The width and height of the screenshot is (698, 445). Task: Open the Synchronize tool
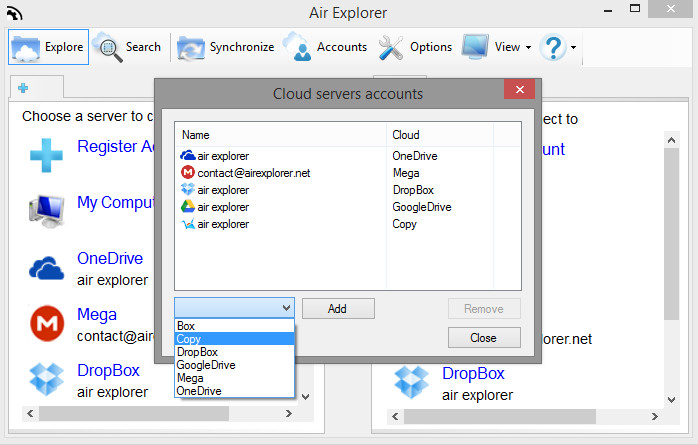click(x=225, y=47)
